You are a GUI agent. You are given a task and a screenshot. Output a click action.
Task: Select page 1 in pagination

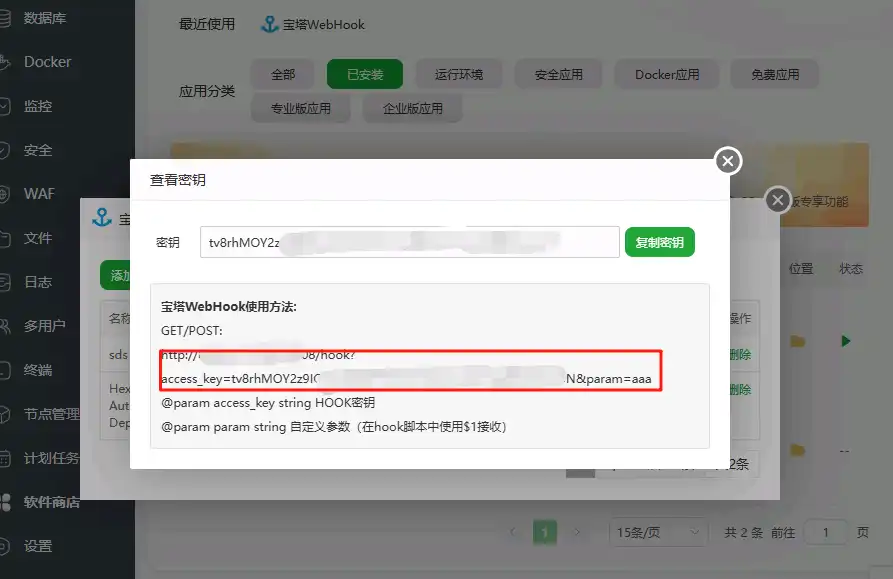pos(544,533)
